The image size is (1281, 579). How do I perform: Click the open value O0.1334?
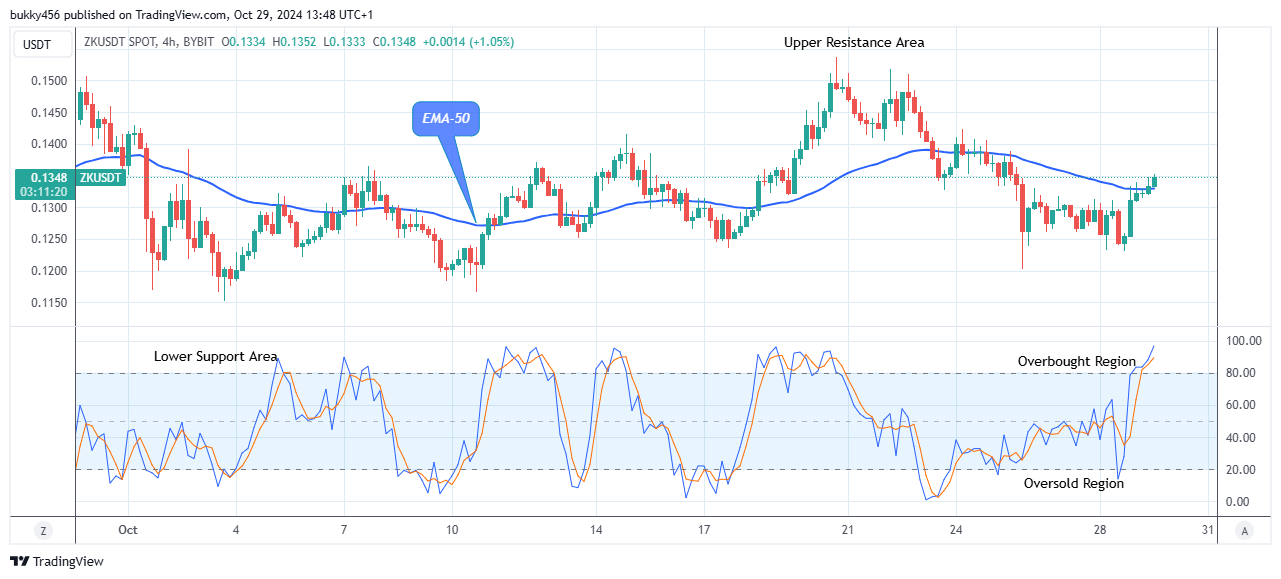click(x=245, y=42)
